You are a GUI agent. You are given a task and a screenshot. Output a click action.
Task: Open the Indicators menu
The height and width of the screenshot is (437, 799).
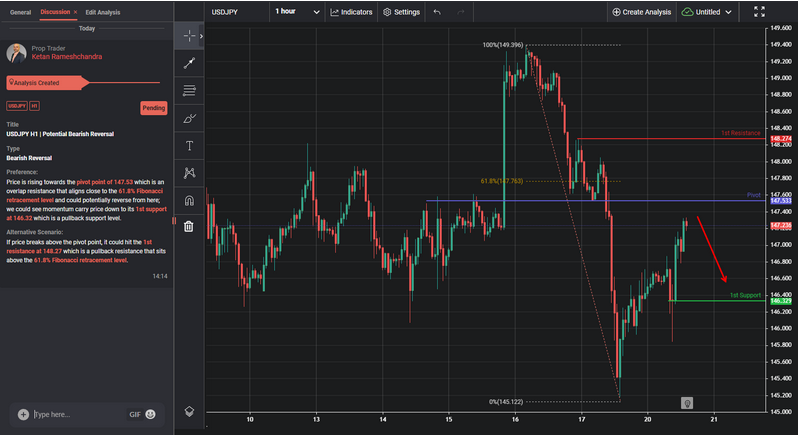coord(352,12)
